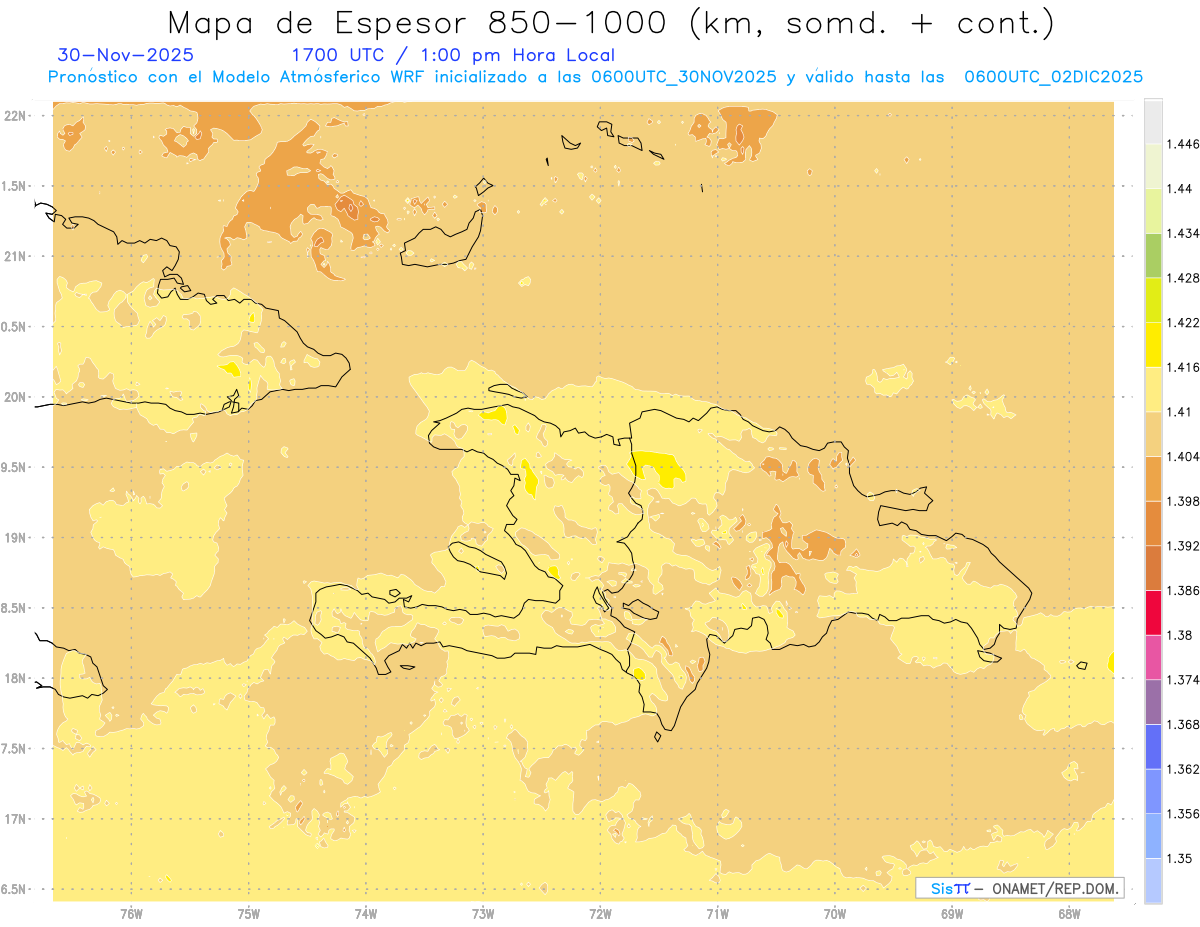Click the legend value '1.362'
The width and height of the screenshot is (1200, 927).
[x=1183, y=769]
